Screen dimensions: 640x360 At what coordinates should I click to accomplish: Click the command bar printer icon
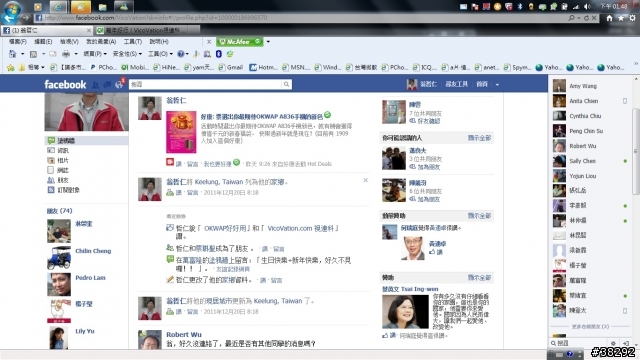66,54
